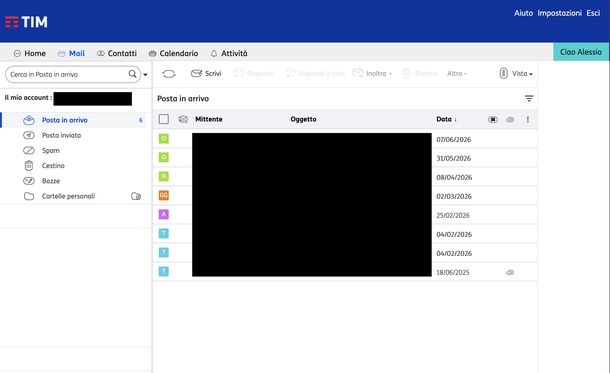This screenshot has width=610, height=373.
Task: Tick the select-all messages checkbox
Action: tap(164, 119)
